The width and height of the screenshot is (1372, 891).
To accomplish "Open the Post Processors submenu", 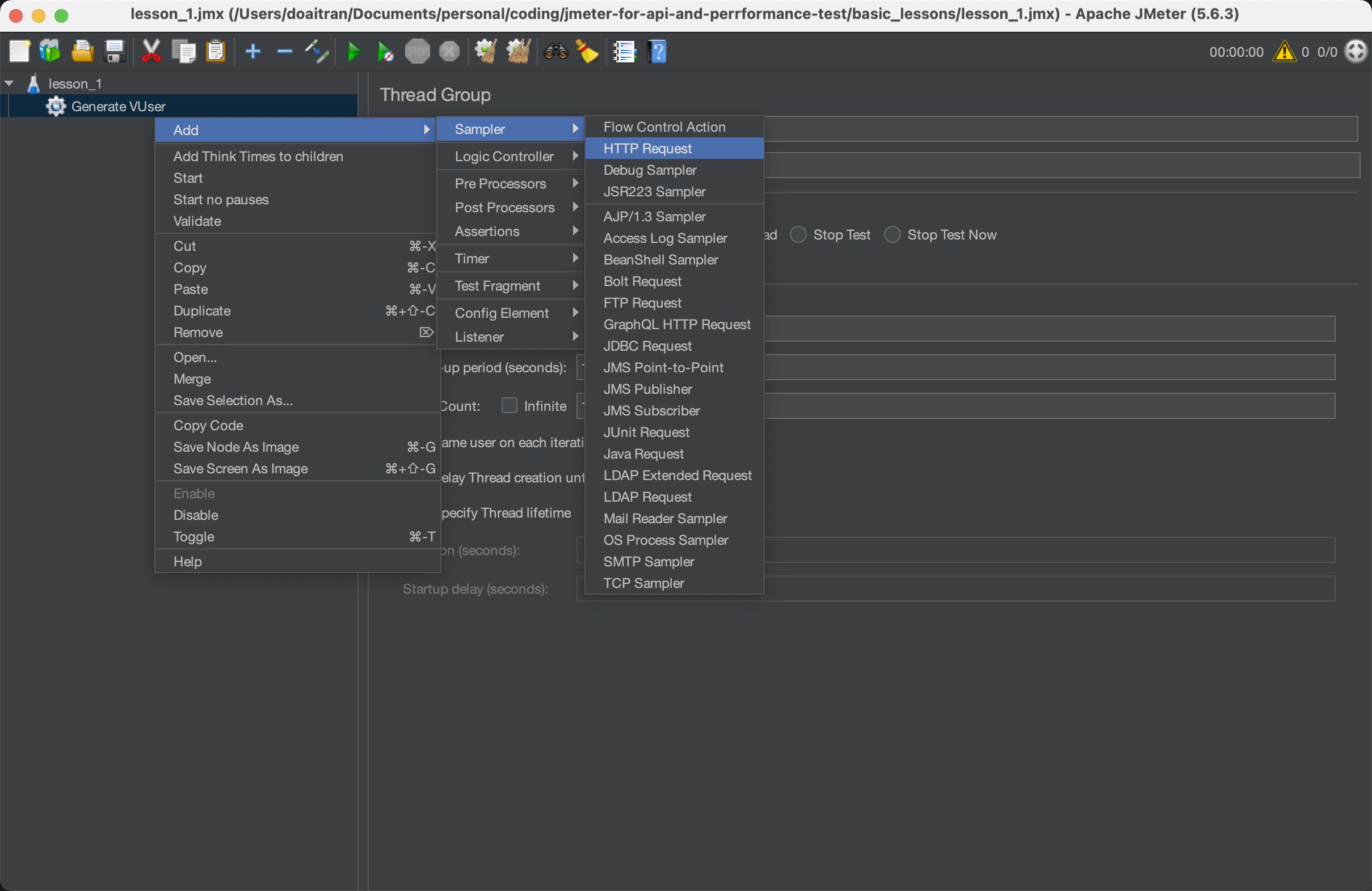I will (510, 207).
